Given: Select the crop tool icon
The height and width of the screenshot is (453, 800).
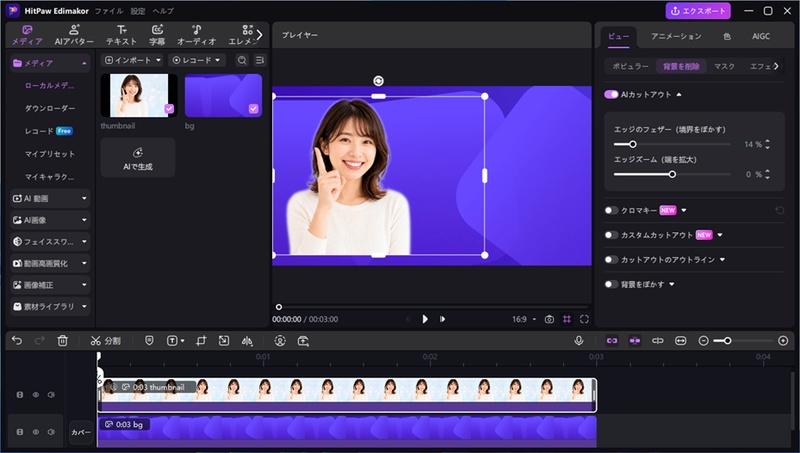Looking at the screenshot, I should (x=201, y=341).
